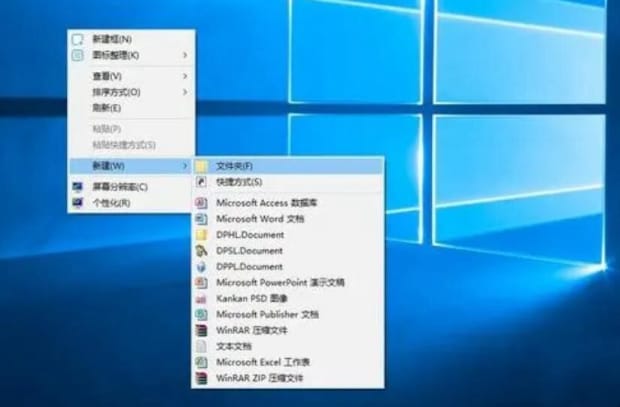Create a new 文本文档 text document
The width and height of the screenshot is (620, 407).
237,346
